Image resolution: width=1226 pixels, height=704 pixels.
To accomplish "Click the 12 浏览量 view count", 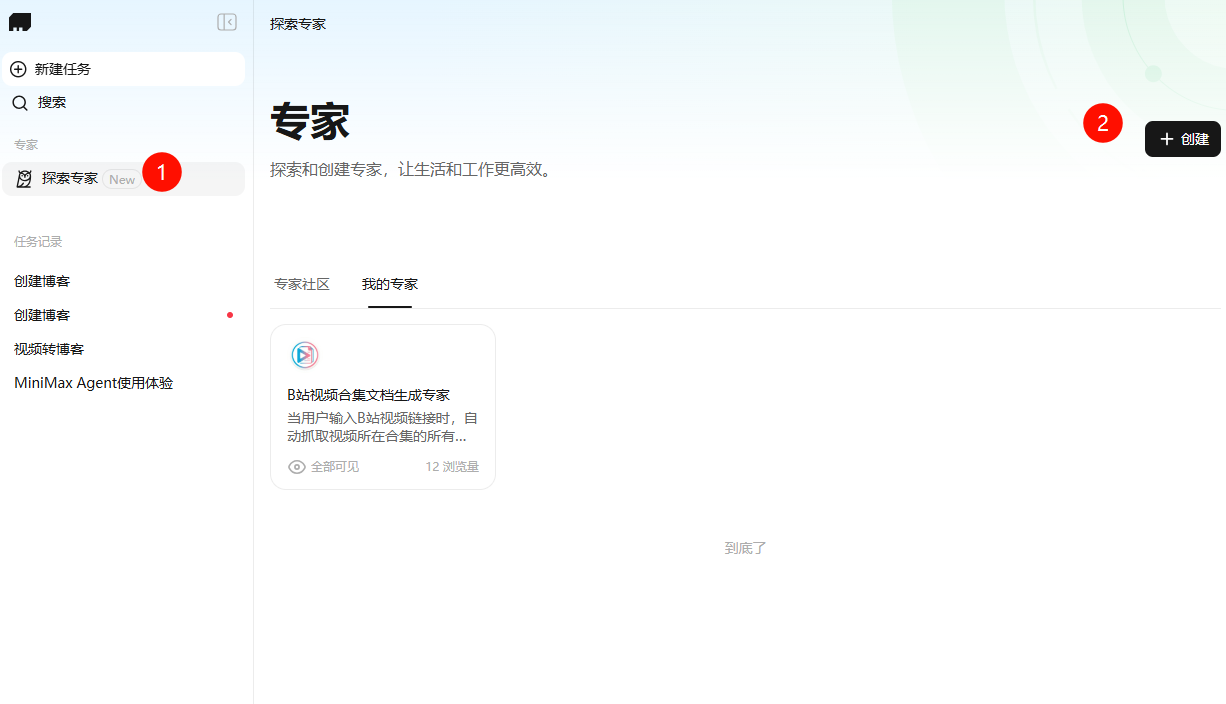I will (452, 467).
